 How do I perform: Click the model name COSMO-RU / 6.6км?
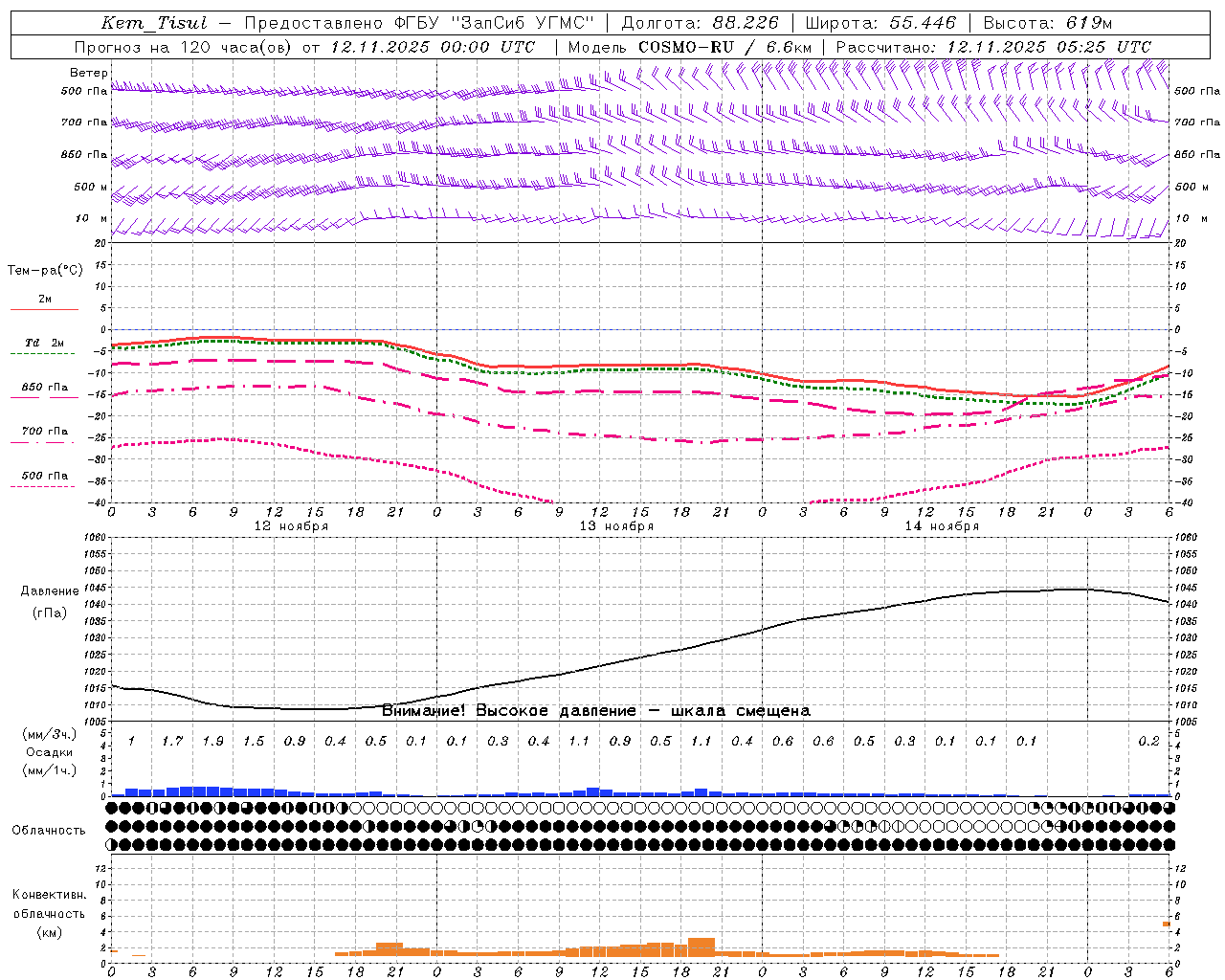click(x=724, y=47)
